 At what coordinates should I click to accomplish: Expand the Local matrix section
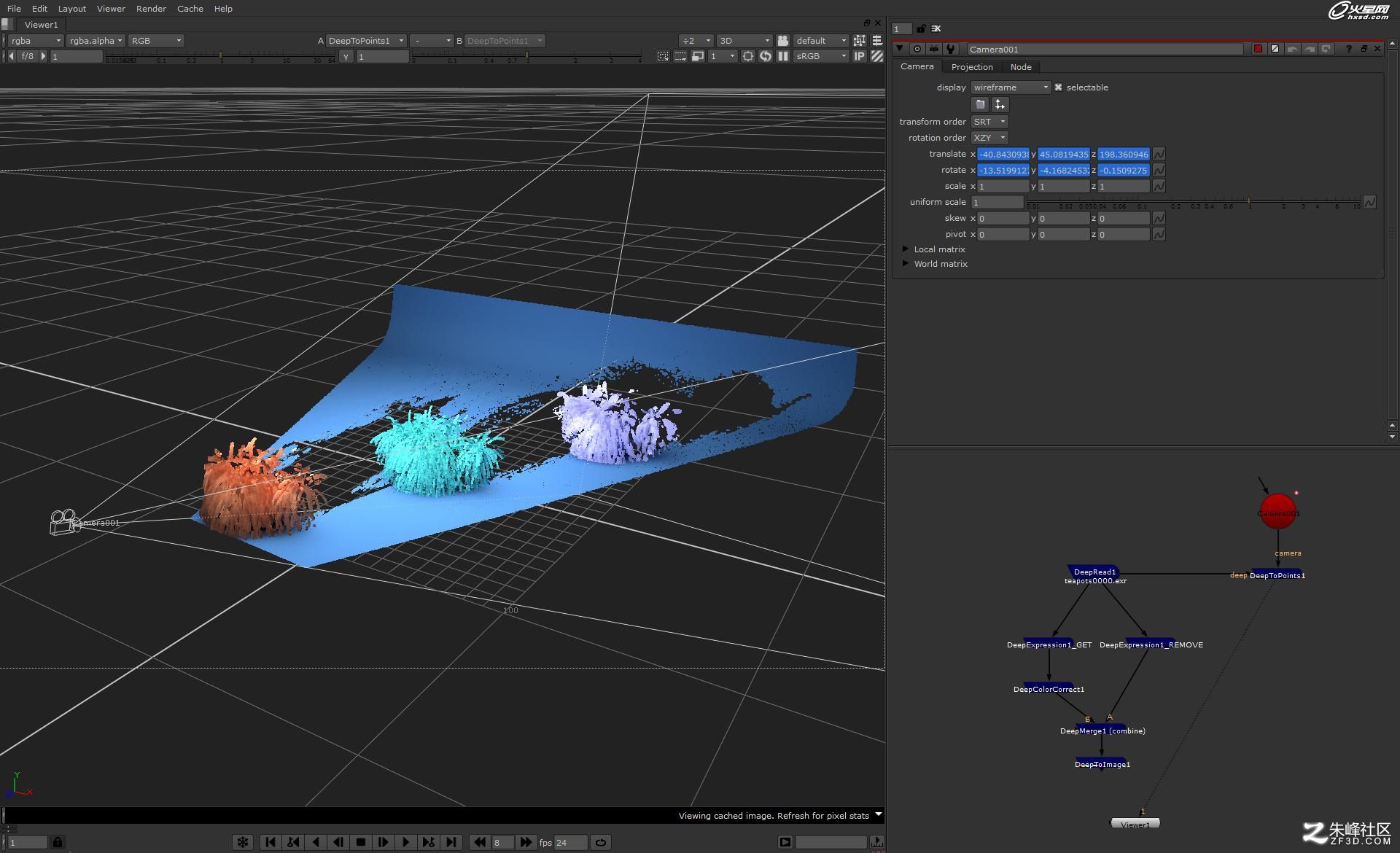[x=906, y=249]
